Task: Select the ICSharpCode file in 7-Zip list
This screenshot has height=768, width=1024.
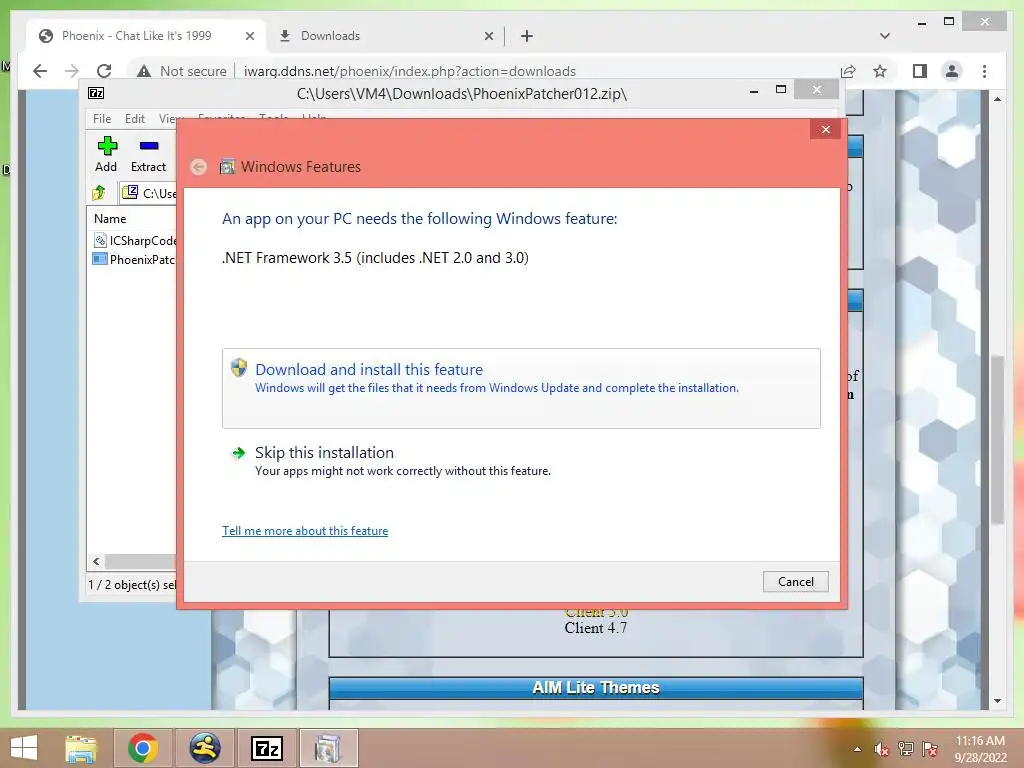Action: pos(135,240)
